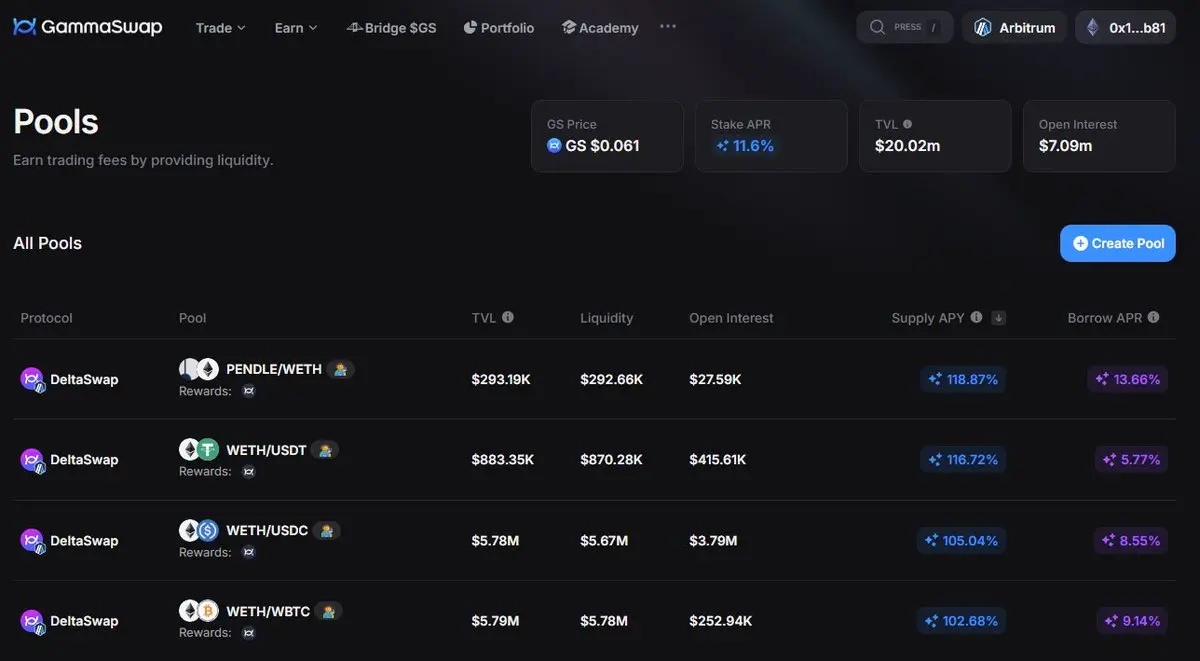Click the 8.55% Borrow APR badge

tap(1132, 540)
